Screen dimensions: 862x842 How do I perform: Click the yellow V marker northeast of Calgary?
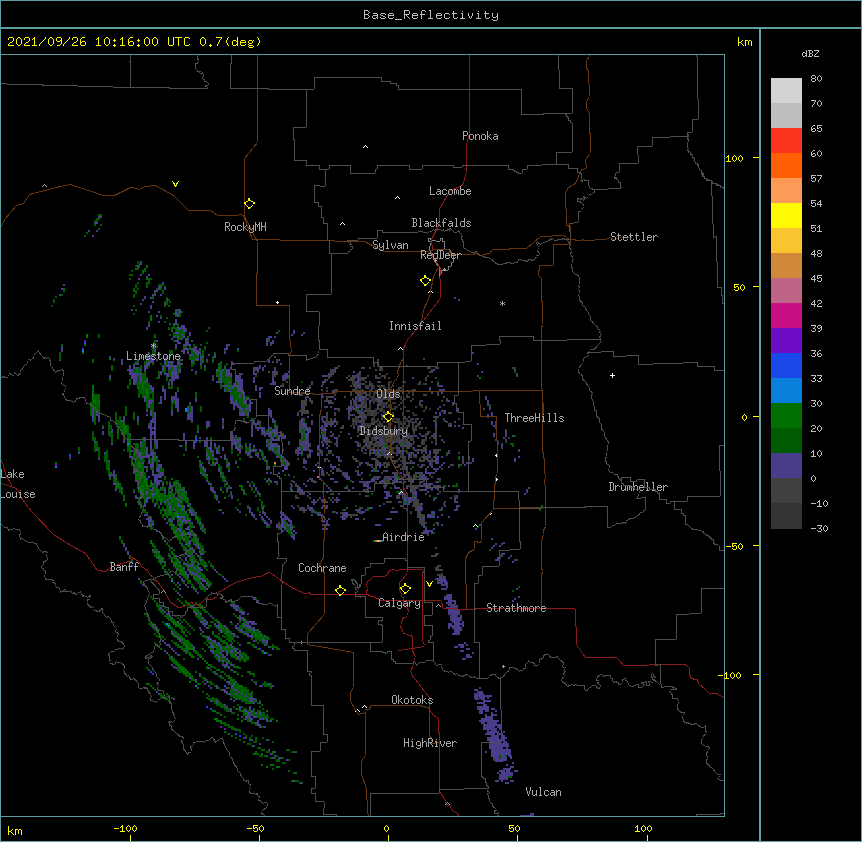pyautogui.click(x=429, y=584)
